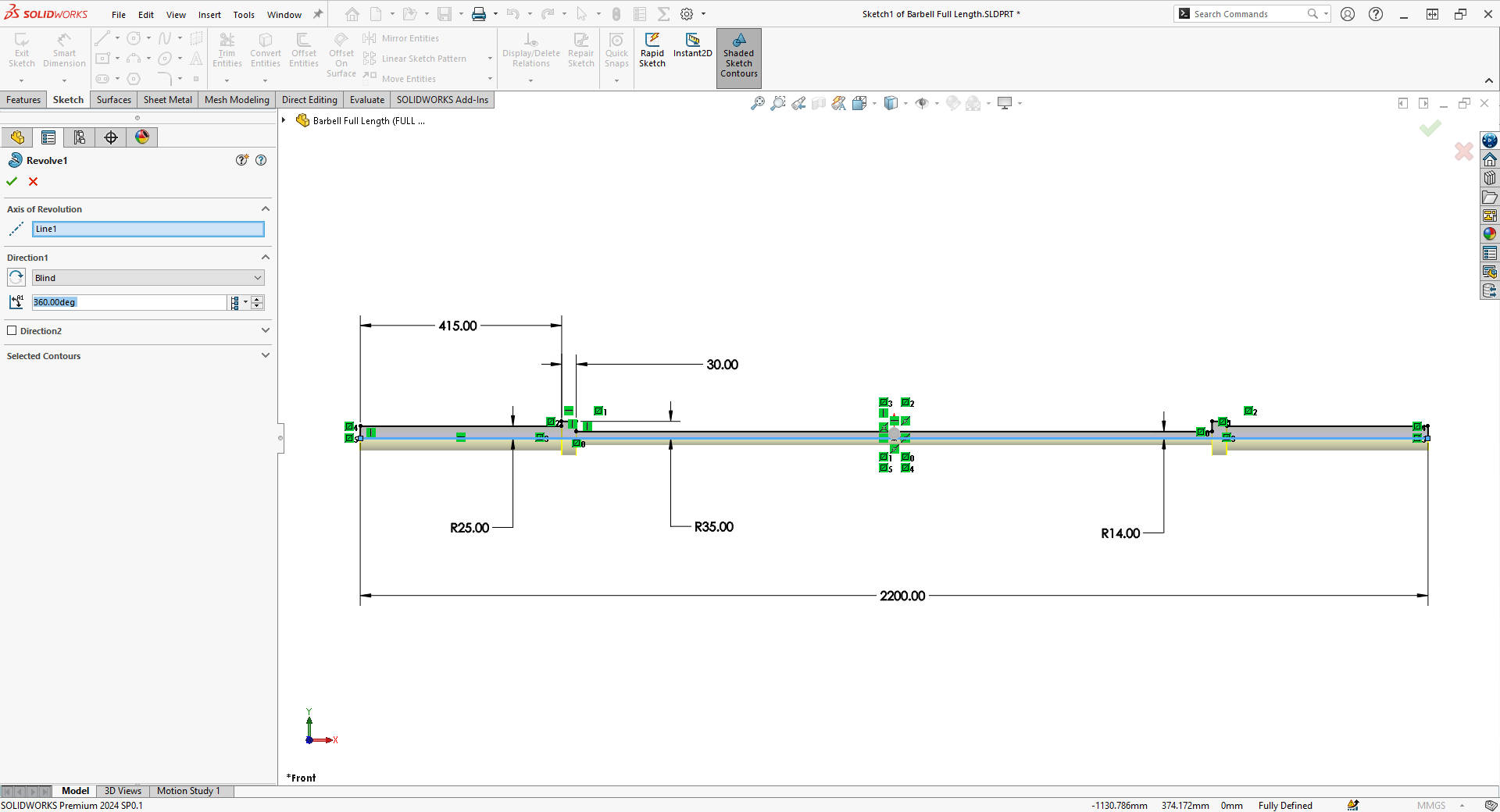Click the Zoom to Fit icon
Image resolution: width=1500 pixels, height=812 pixels.
(757, 103)
